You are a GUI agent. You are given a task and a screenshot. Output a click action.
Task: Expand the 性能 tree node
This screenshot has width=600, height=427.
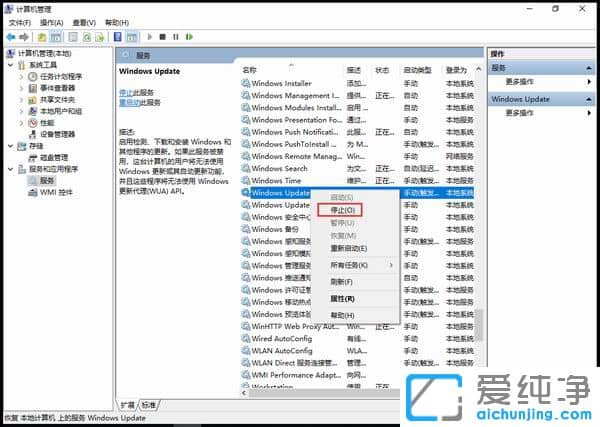[x=21, y=123]
